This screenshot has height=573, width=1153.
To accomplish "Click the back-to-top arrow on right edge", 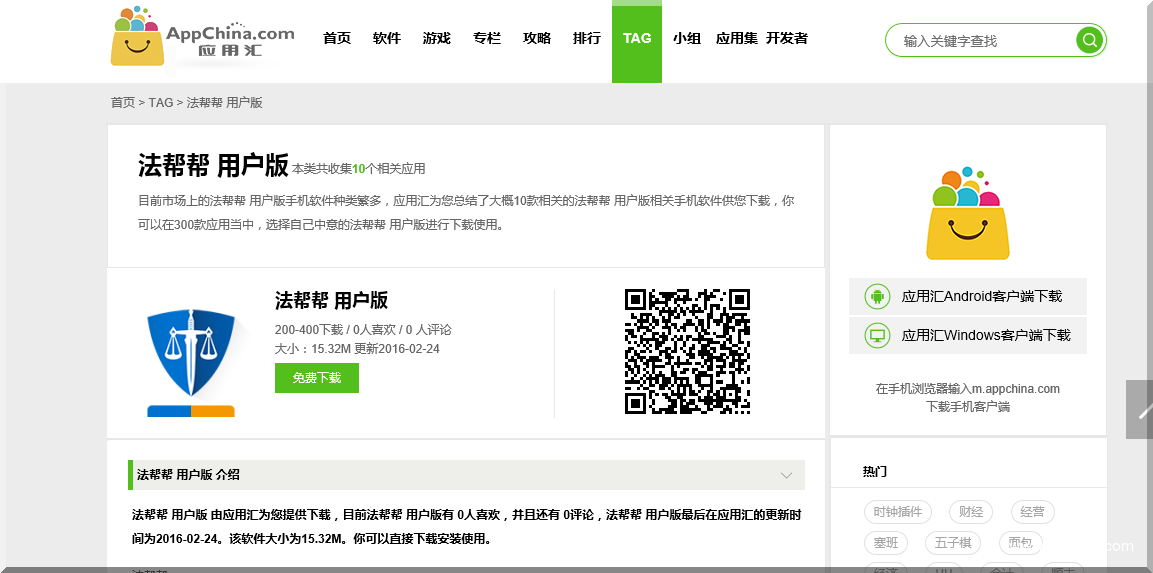I will pyautogui.click(x=1140, y=409).
